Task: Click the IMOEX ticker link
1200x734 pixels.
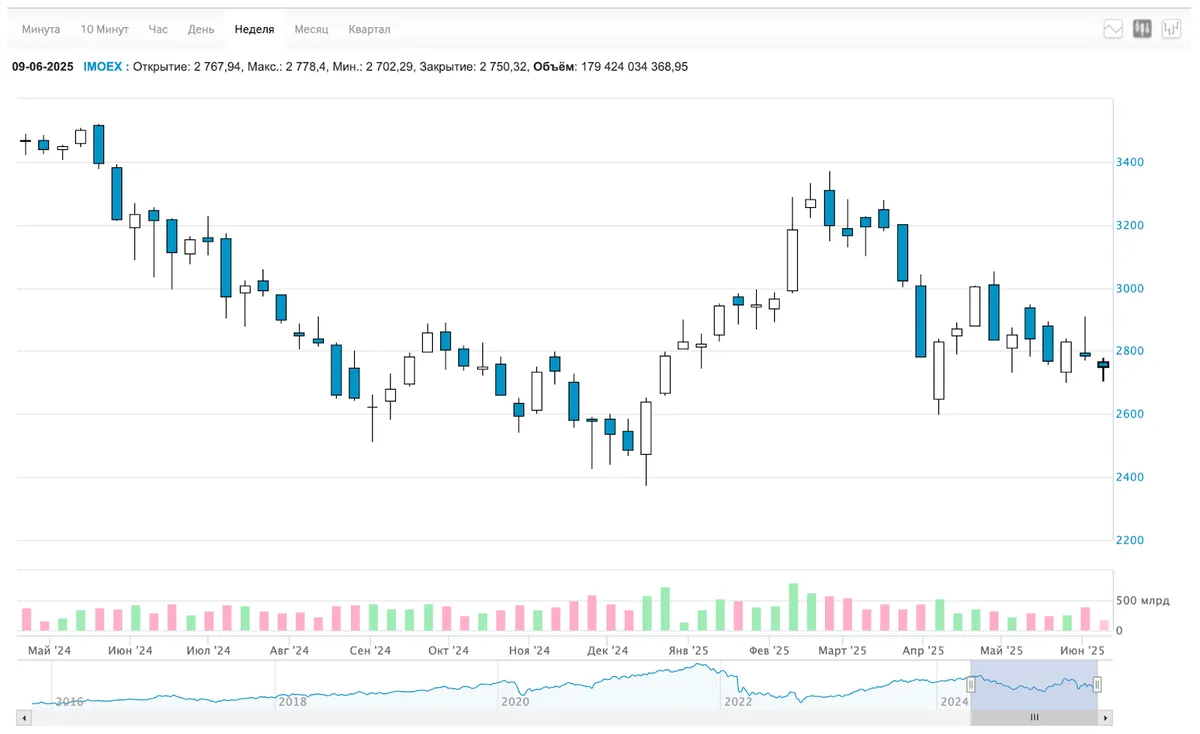Action: point(103,67)
